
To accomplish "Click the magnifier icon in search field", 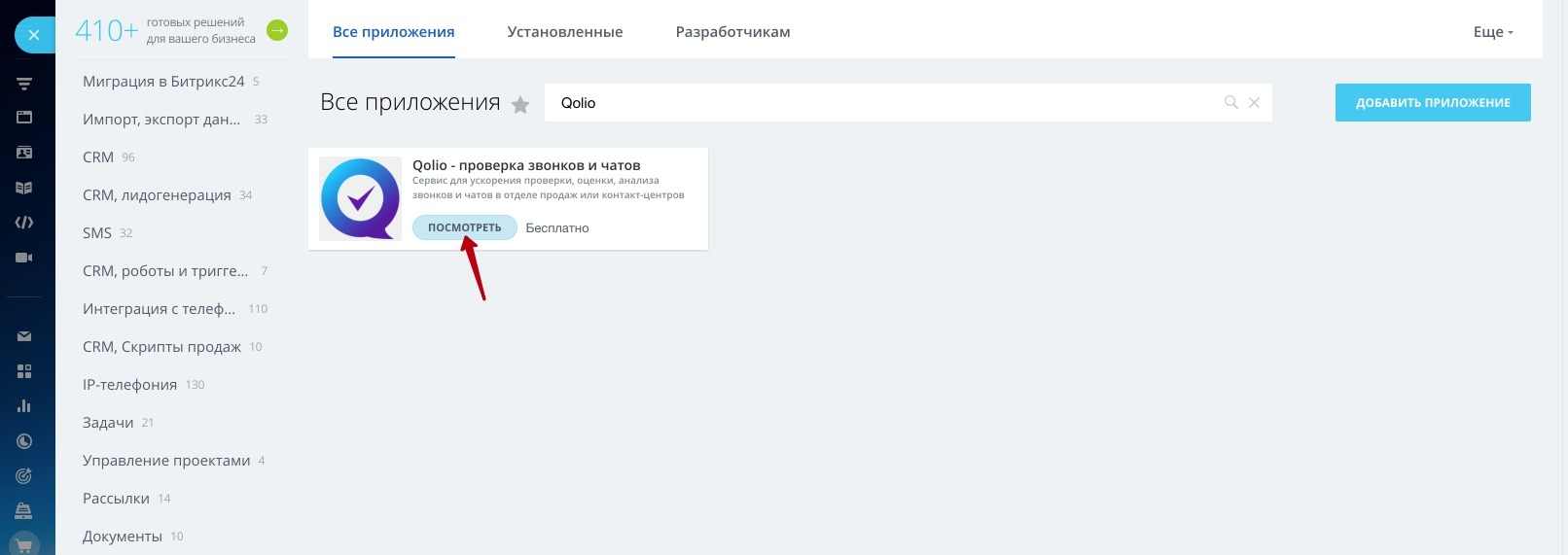I will click(1230, 102).
